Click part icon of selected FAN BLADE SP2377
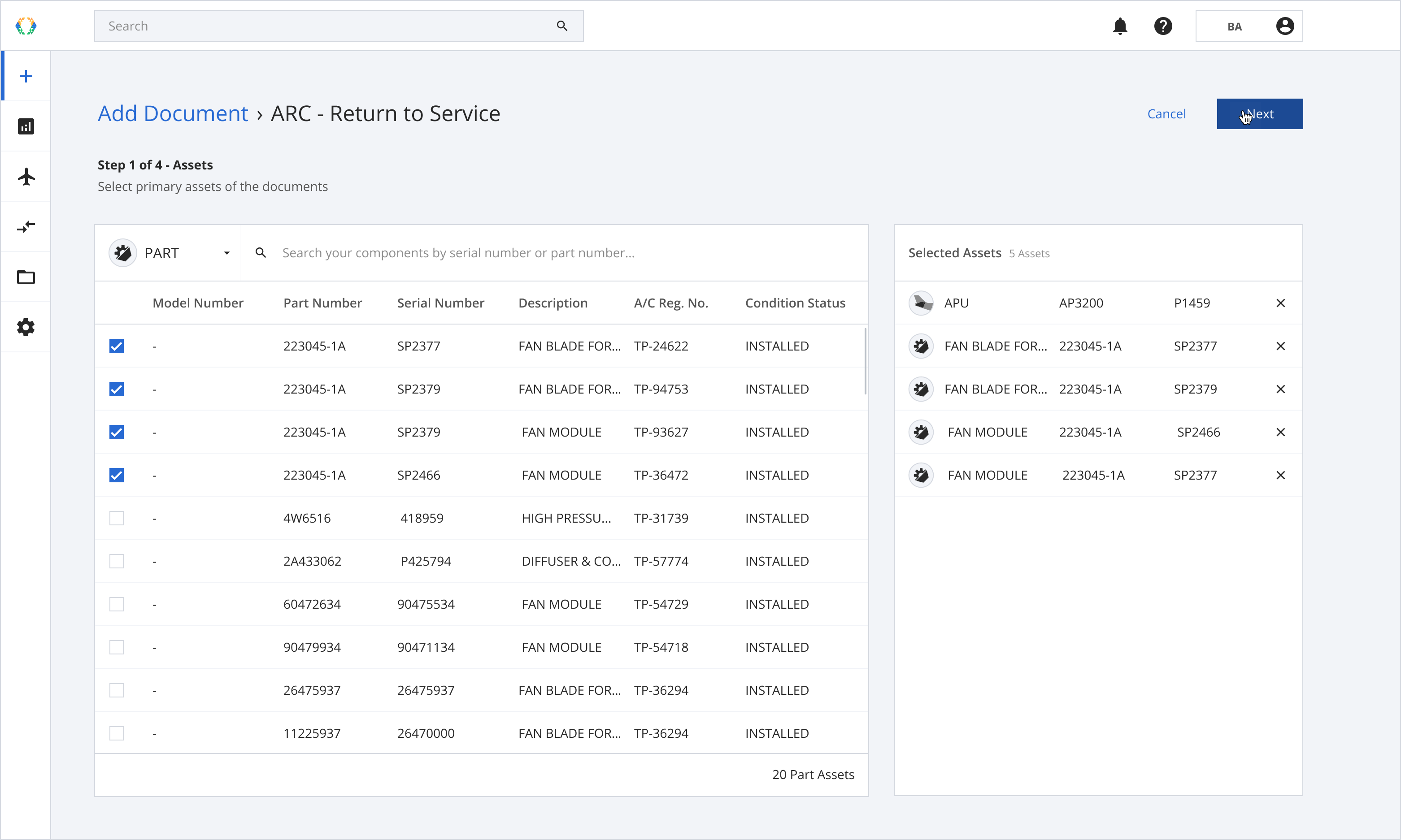Image resolution: width=1401 pixels, height=840 pixels. point(921,346)
